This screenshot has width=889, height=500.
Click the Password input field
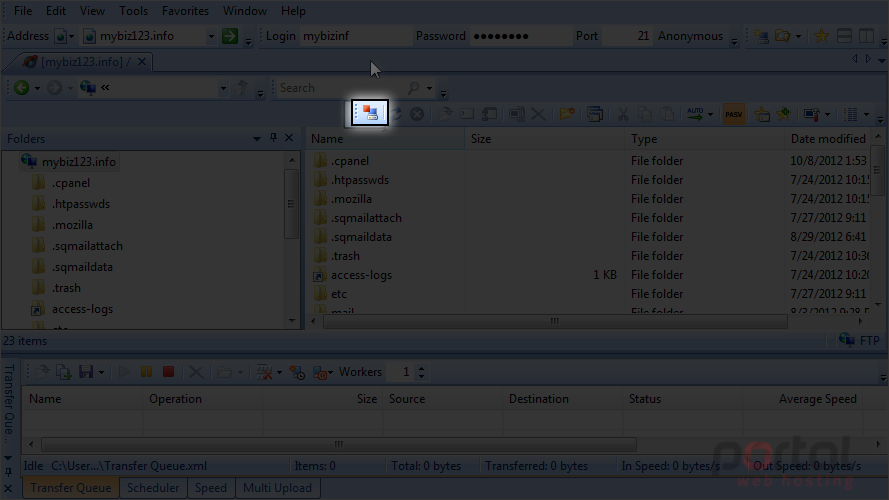[x=521, y=36]
